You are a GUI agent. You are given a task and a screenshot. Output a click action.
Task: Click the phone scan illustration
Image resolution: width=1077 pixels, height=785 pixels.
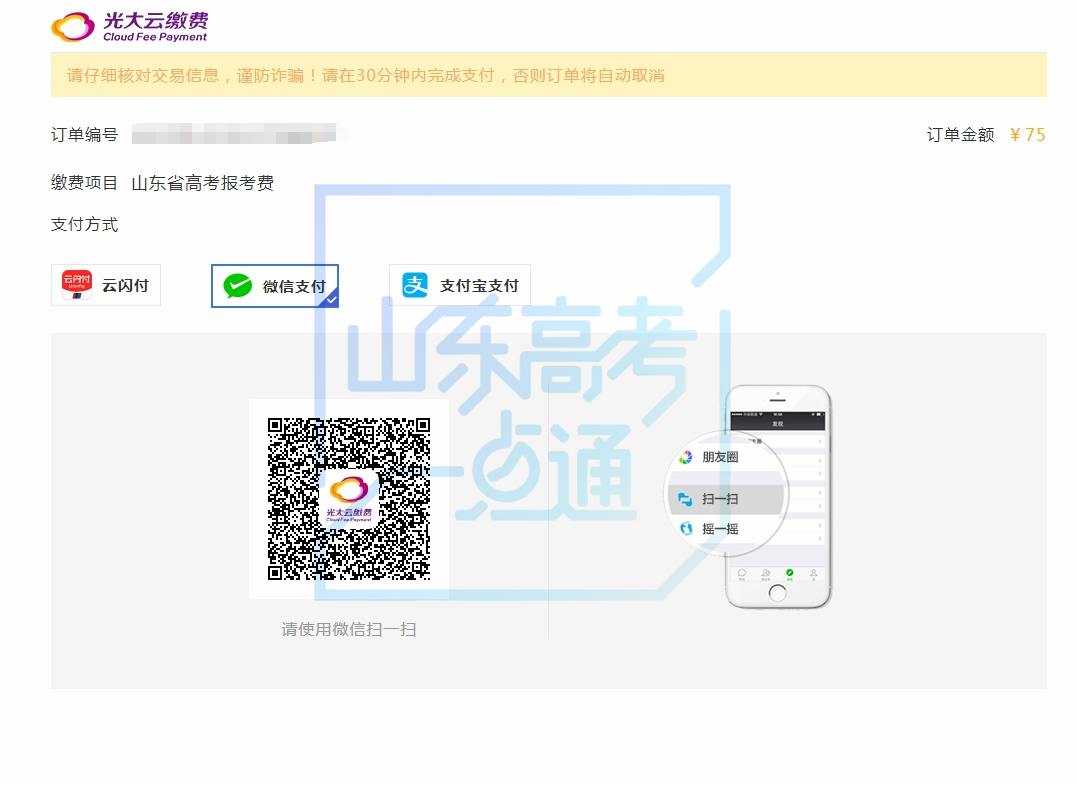tap(749, 497)
